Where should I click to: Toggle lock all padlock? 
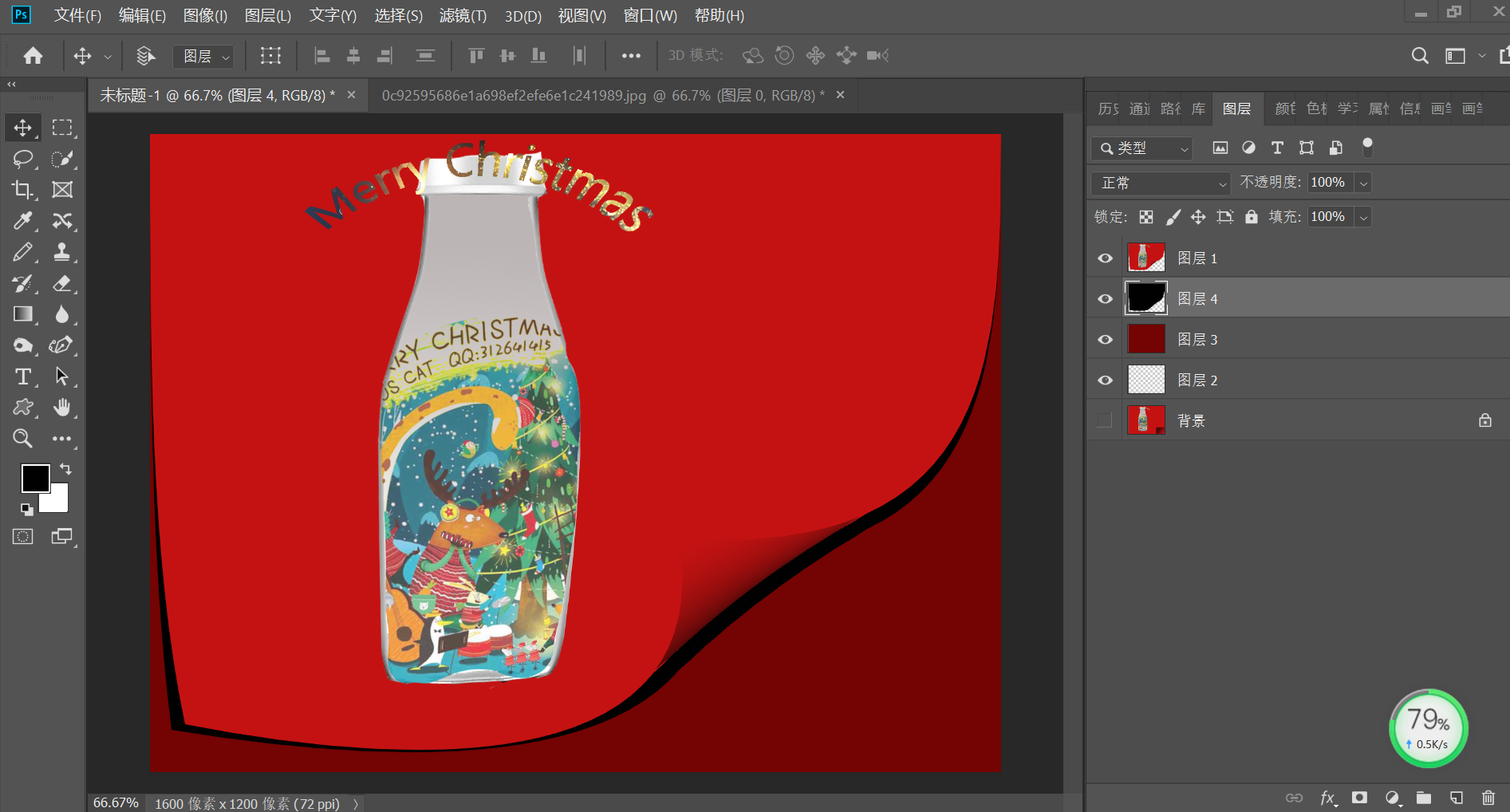click(x=1252, y=217)
